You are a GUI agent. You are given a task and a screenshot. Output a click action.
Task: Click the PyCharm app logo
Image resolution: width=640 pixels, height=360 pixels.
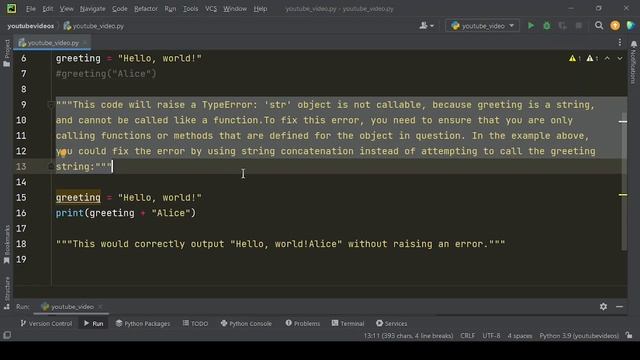pyautogui.click(x=11, y=9)
